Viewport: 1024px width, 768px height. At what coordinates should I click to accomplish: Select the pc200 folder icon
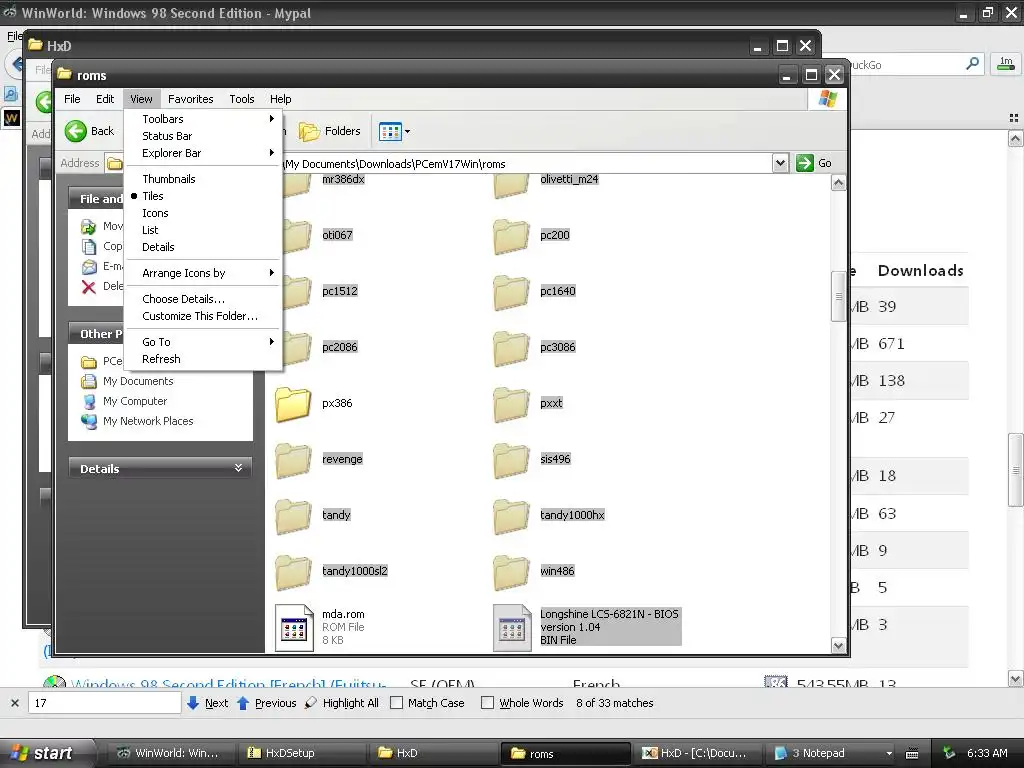pos(511,236)
